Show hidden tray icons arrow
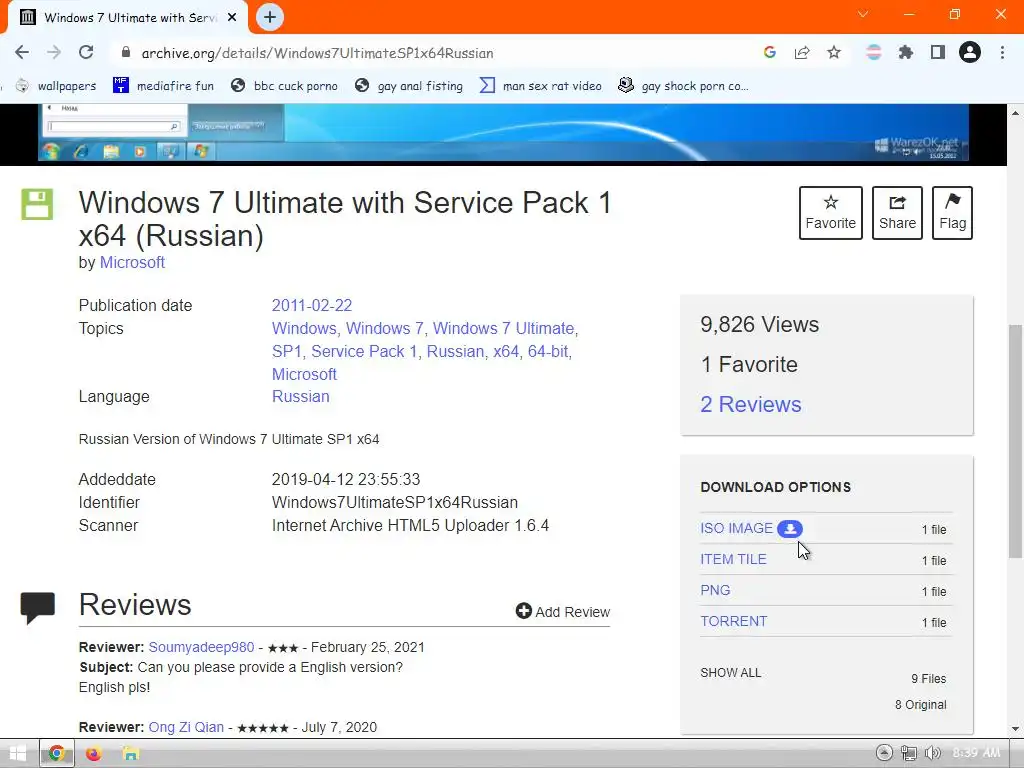 884,753
